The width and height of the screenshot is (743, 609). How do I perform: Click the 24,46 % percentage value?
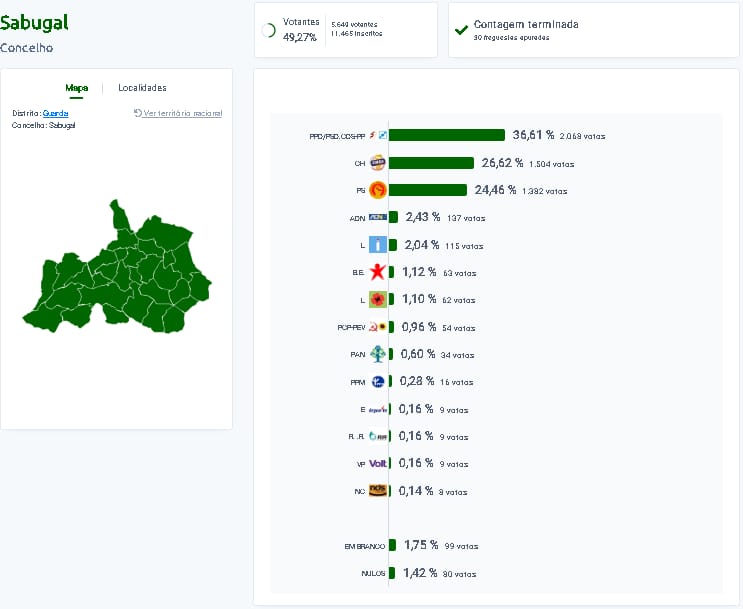495,190
